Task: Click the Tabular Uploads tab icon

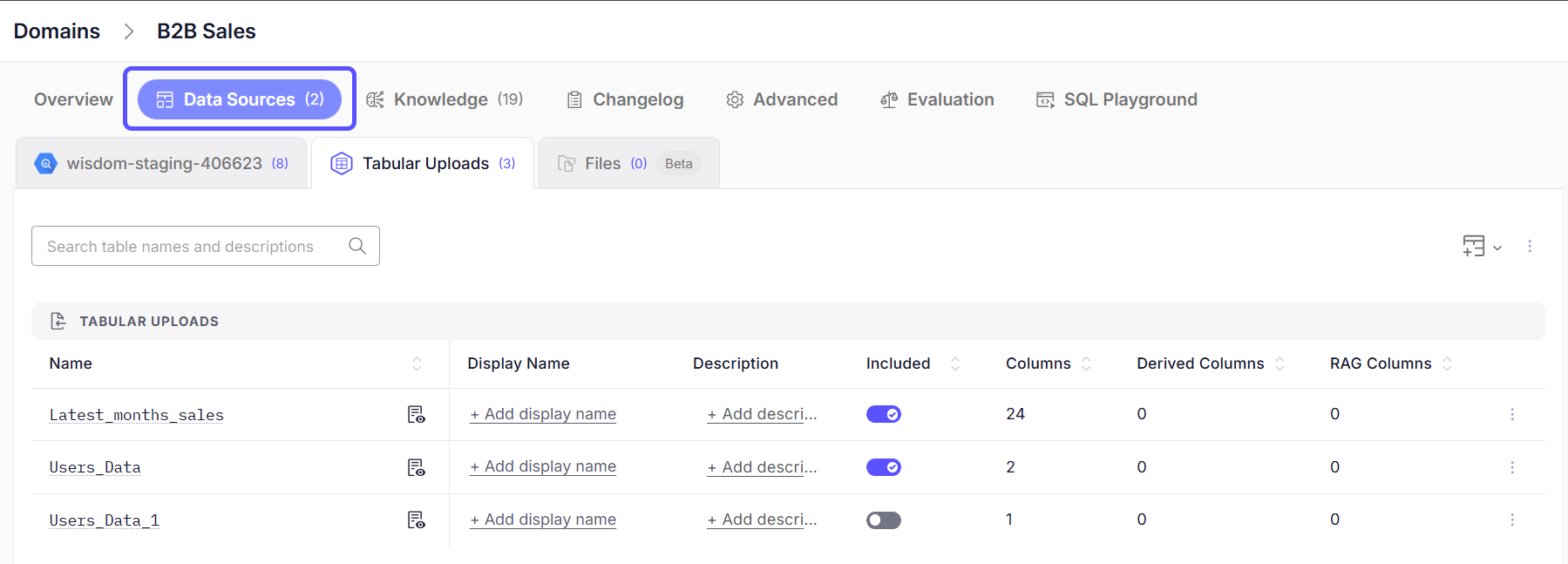Action: click(x=342, y=163)
